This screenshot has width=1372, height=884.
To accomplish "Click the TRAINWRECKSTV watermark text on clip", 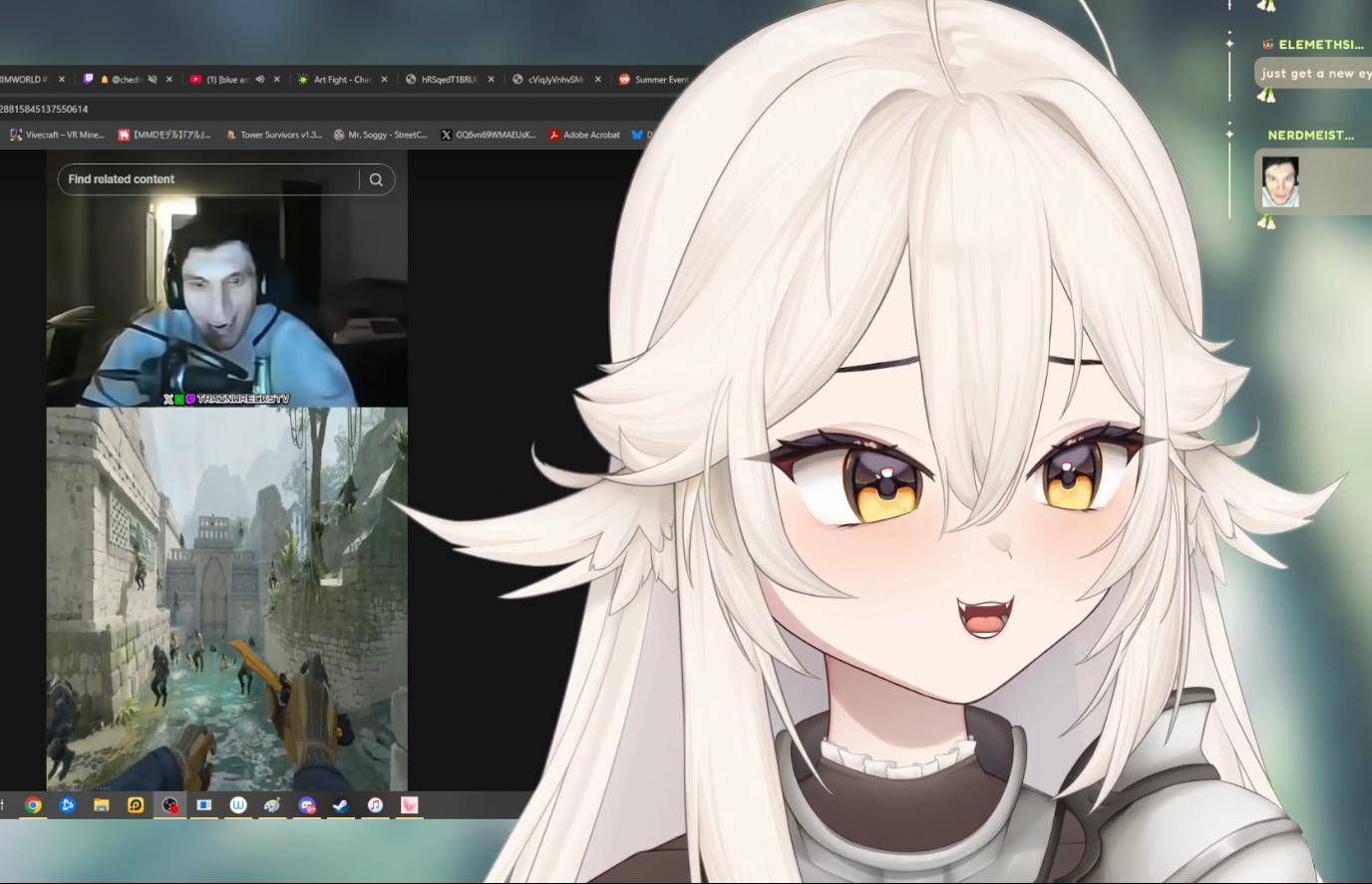I will [243, 399].
